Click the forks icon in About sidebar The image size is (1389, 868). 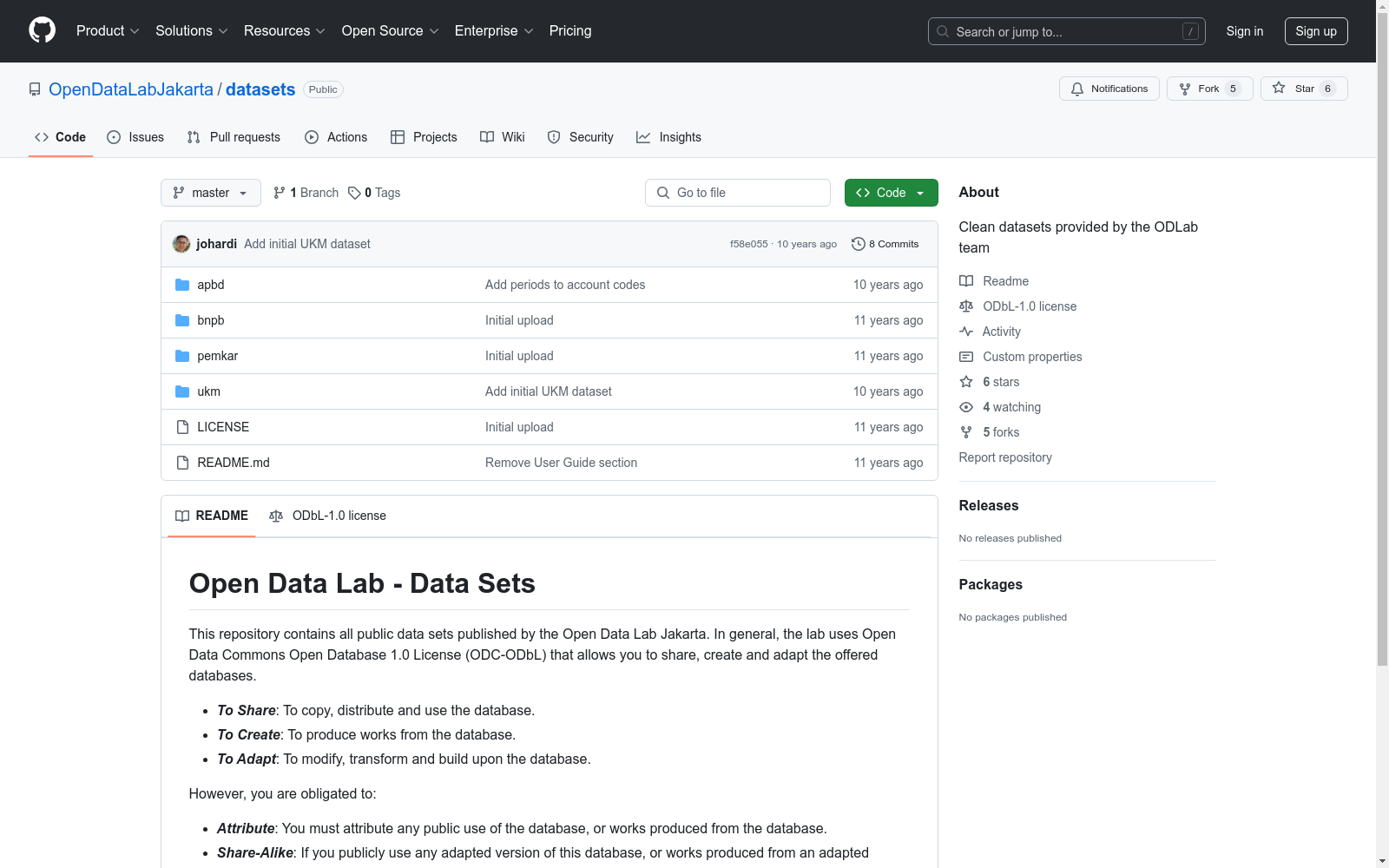[x=966, y=432]
